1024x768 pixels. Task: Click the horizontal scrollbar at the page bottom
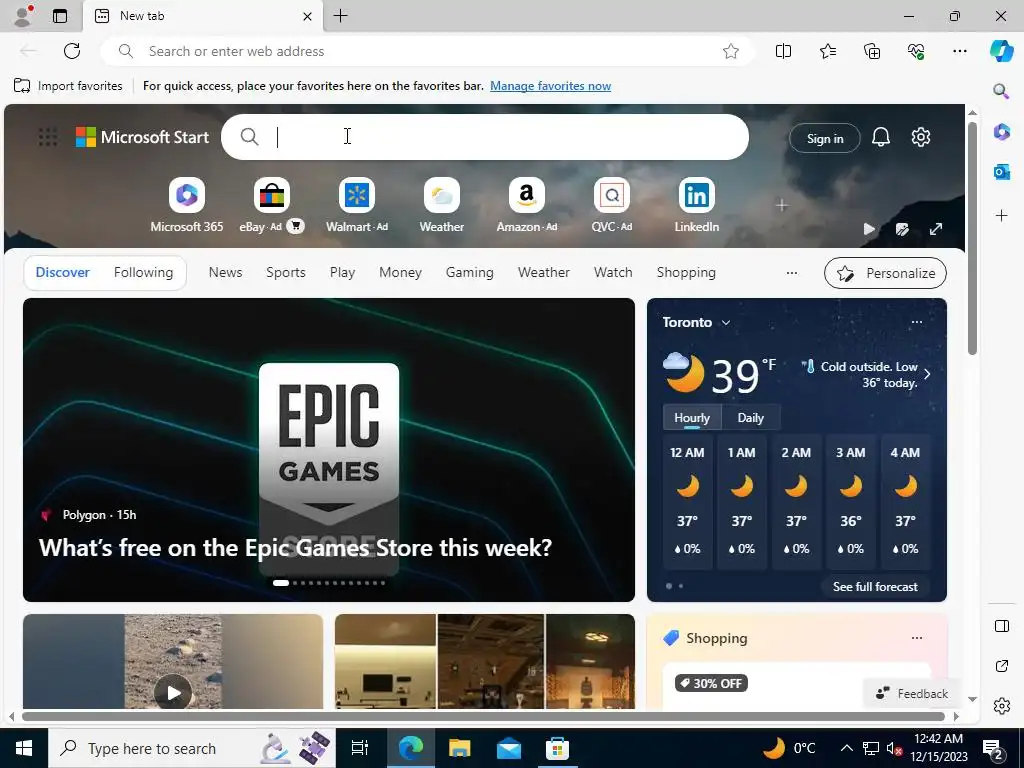(482, 716)
